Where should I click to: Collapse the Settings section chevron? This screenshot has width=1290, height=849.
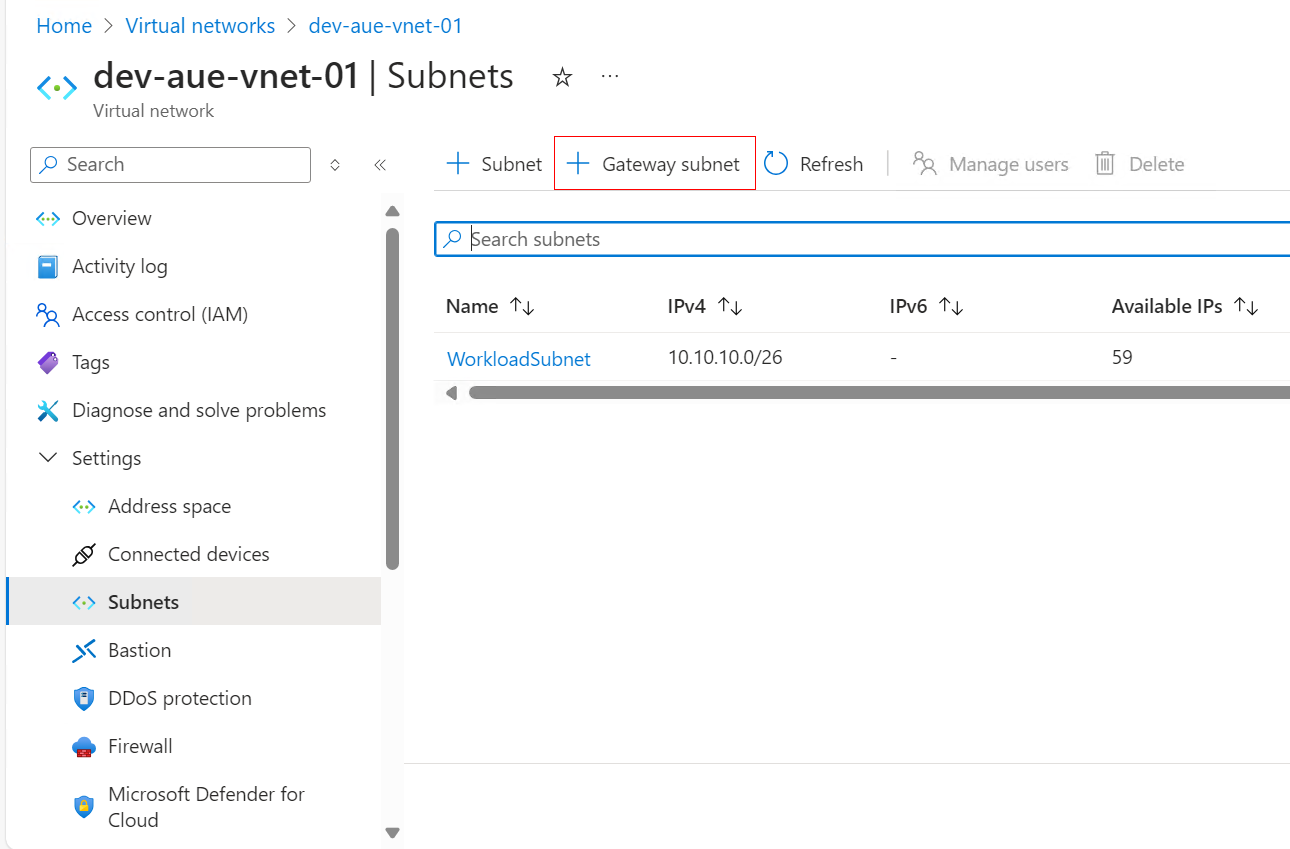47,457
